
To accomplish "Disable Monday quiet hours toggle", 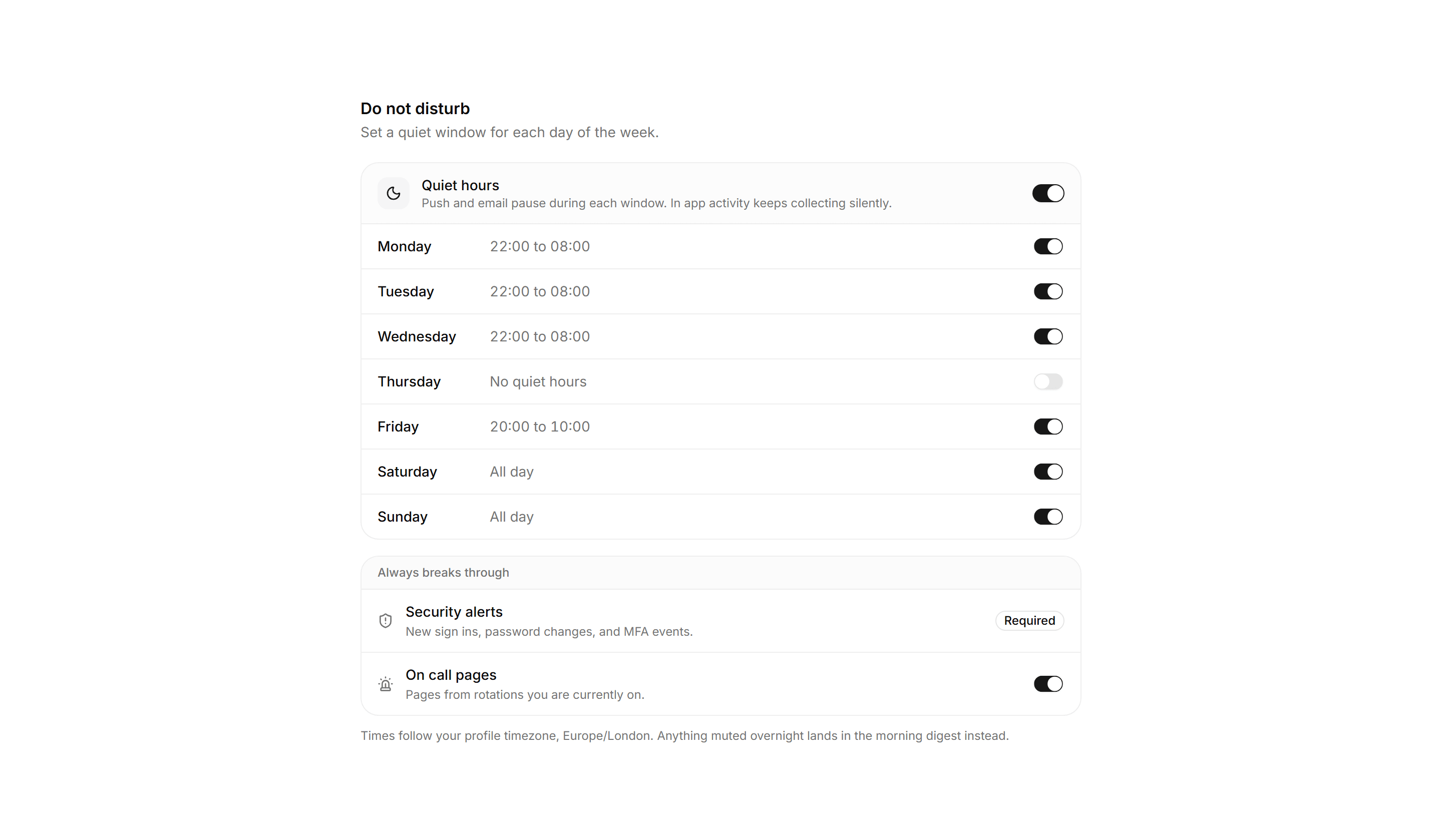I will click(x=1048, y=247).
